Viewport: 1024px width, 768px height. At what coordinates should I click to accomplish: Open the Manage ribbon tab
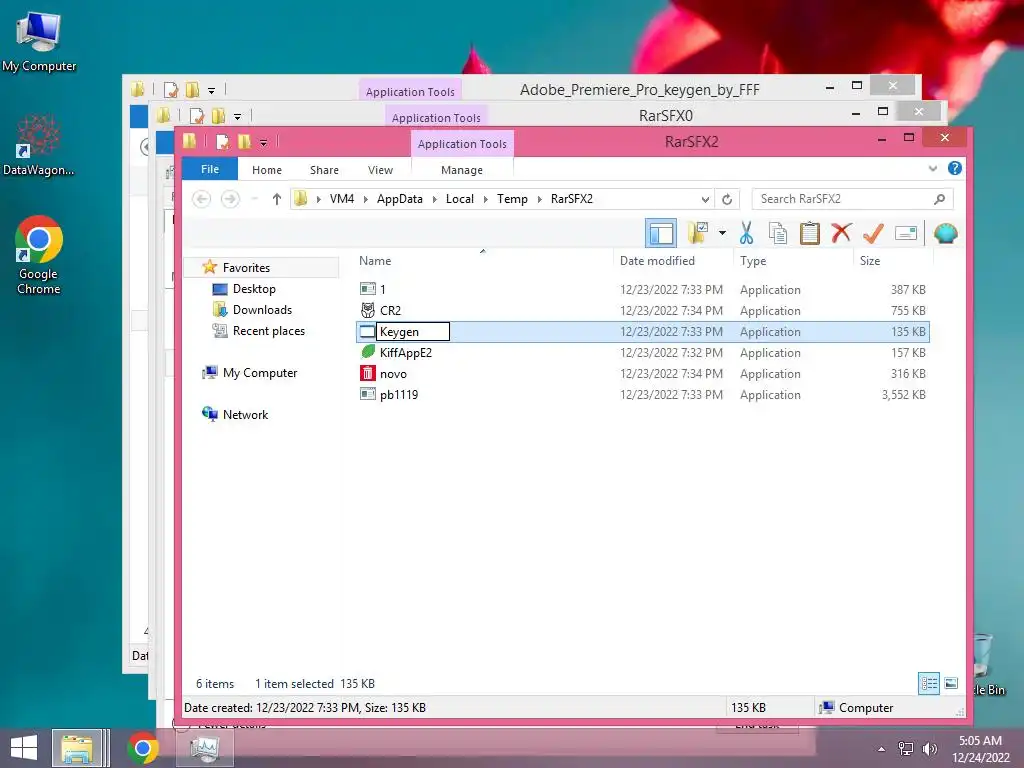[x=462, y=170]
